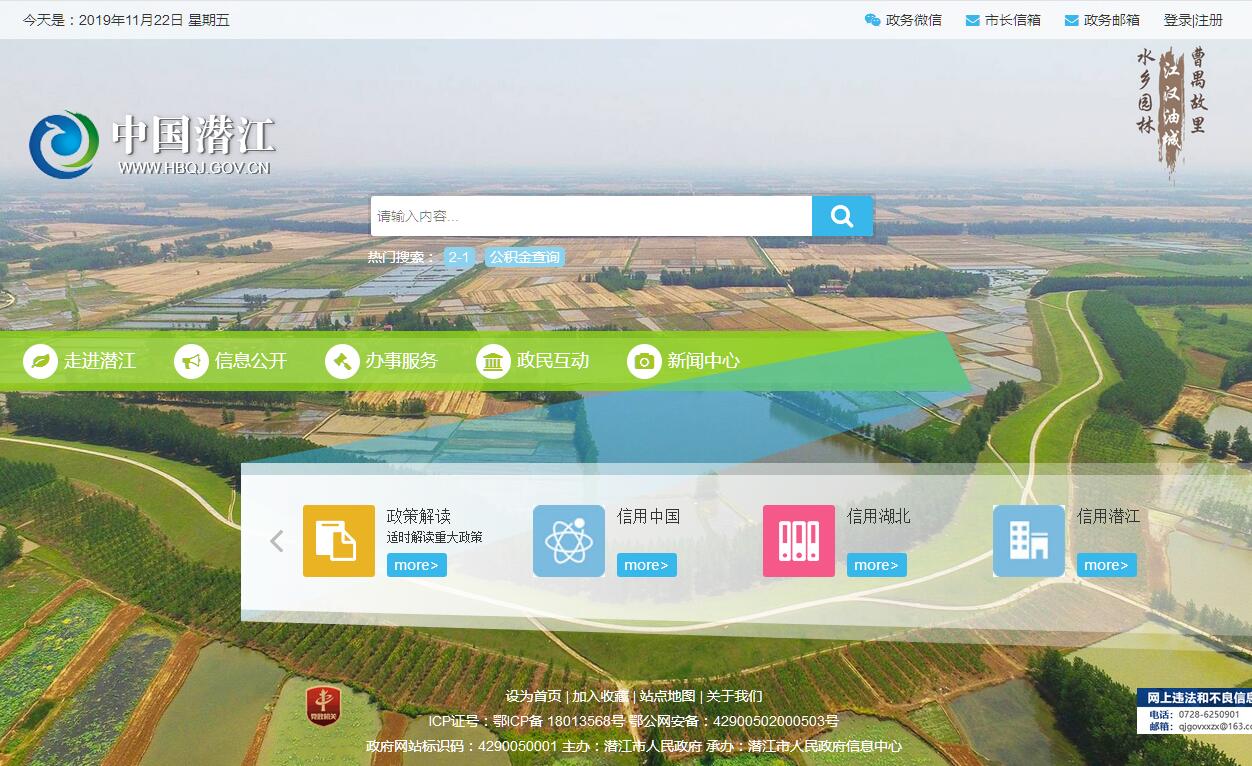Click the red party emblem badge

pyautogui.click(x=323, y=704)
